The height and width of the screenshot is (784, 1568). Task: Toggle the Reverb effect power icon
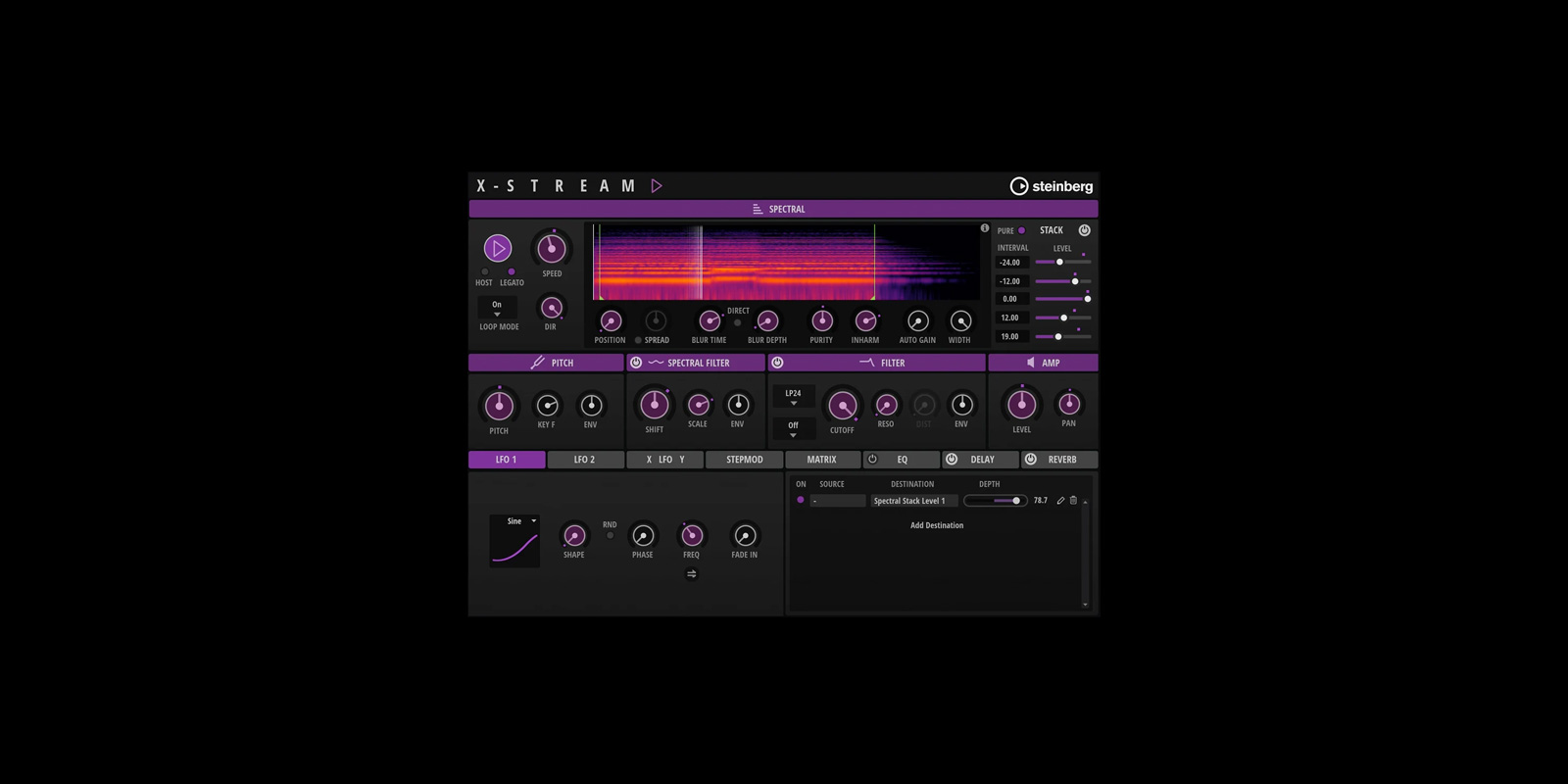click(x=1030, y=459)
